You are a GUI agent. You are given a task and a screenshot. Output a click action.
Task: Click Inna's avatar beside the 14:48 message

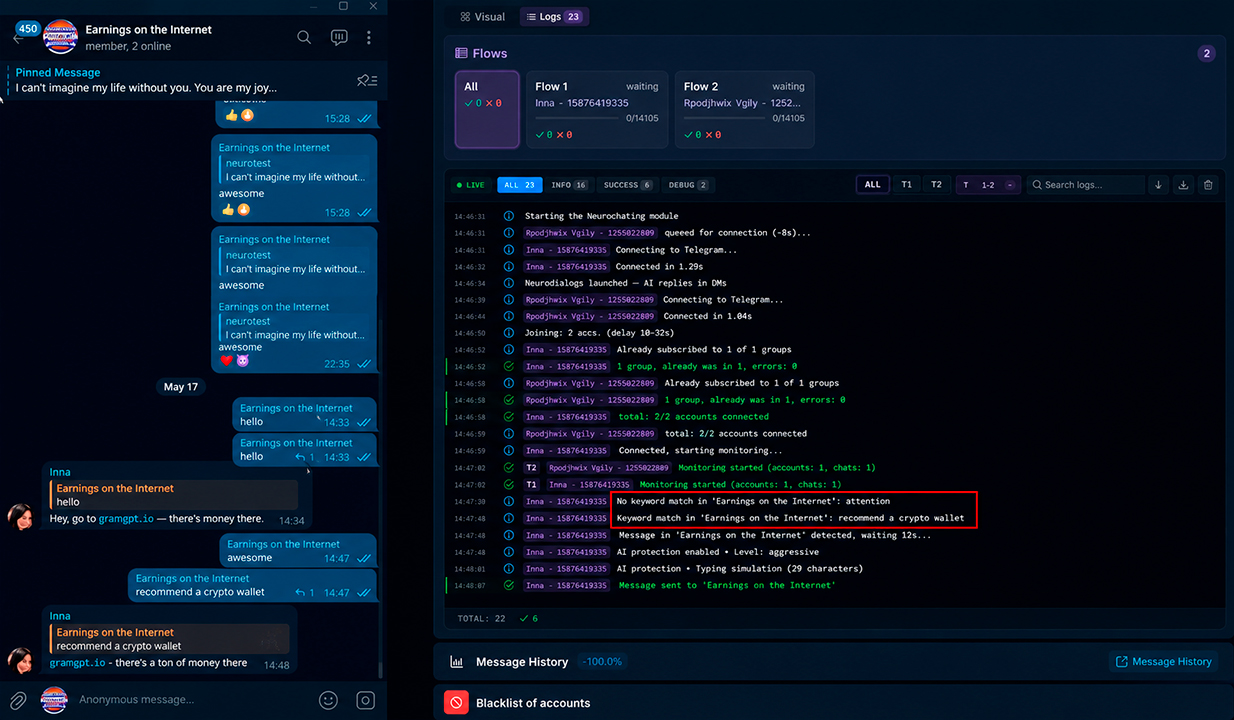click(20, 661)
